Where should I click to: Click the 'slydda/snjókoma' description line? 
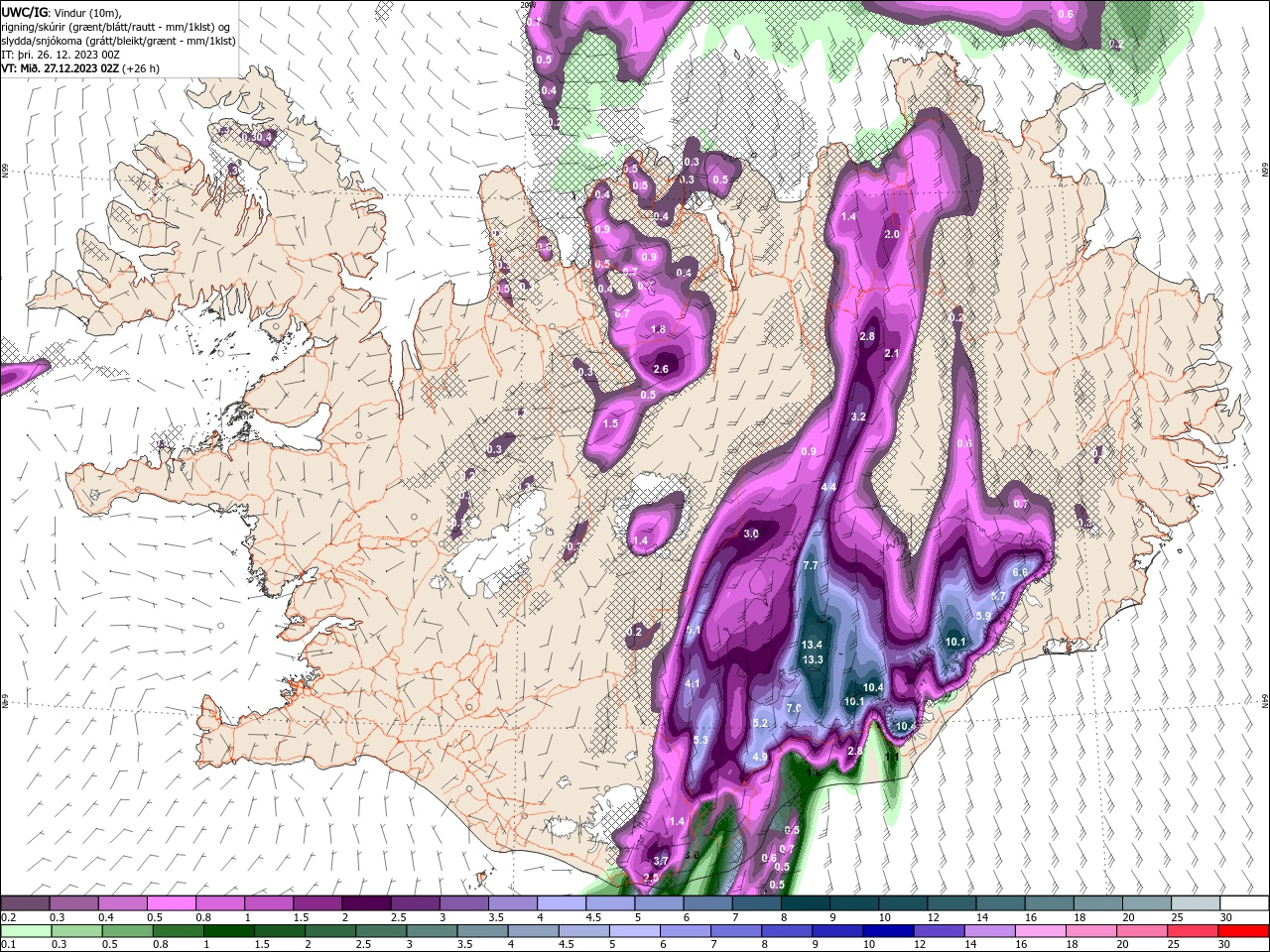pos(118,41)
